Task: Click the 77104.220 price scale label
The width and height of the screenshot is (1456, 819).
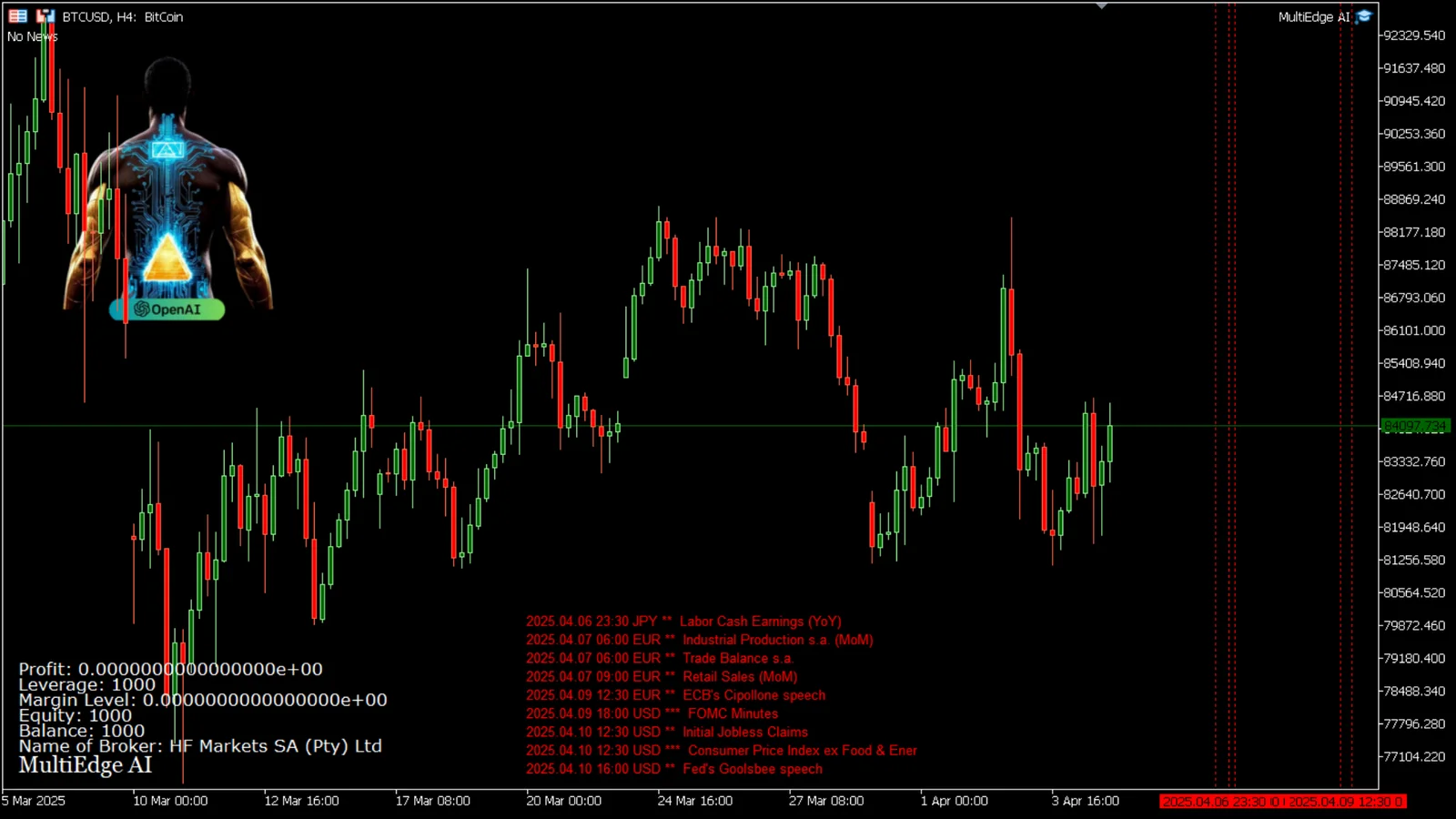Action: 1414,756
